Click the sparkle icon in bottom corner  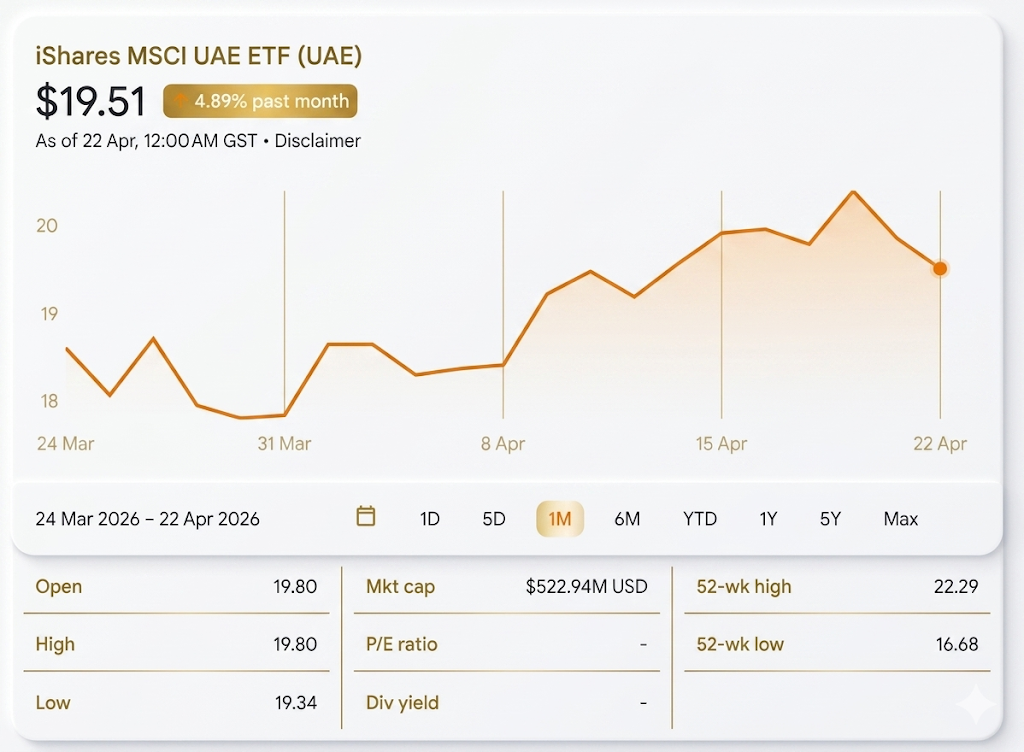pyautogui.click(x=977, y=705)
